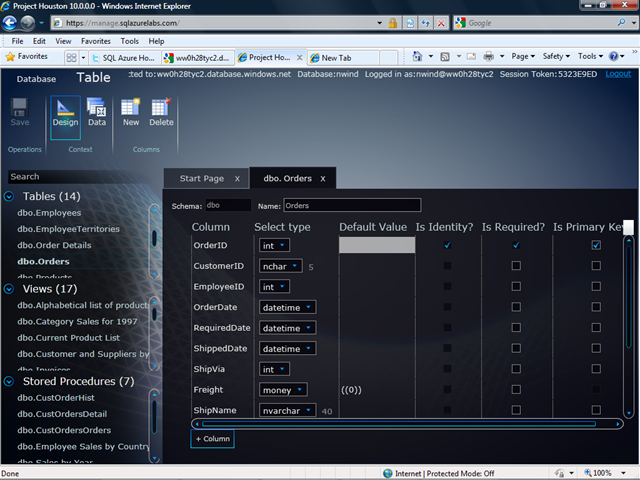Click the Print icon
The image size is (640, 480).
pos(489,56)
